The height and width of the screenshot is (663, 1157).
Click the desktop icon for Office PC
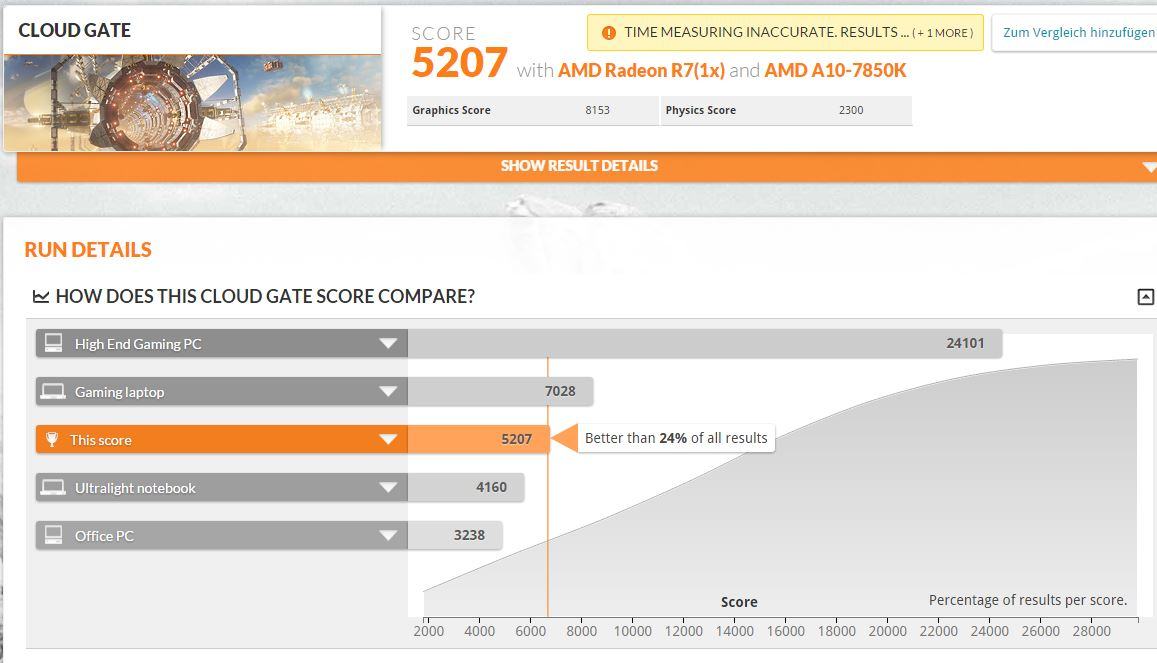tap(53, 535)
